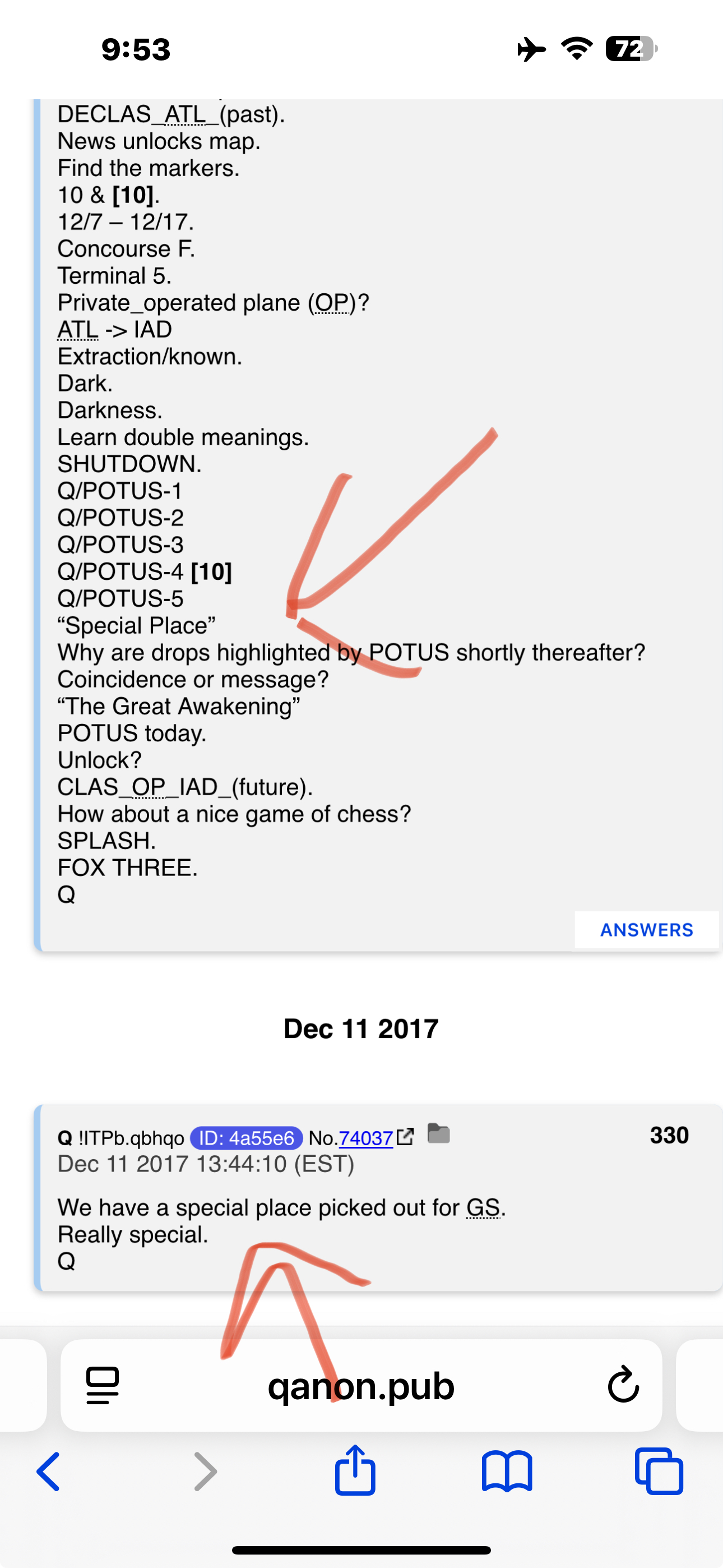Screen dimensions: 723x1568
Task: Open the ANSWERS button
Action: pyautogui.click(x=646, y=929)
